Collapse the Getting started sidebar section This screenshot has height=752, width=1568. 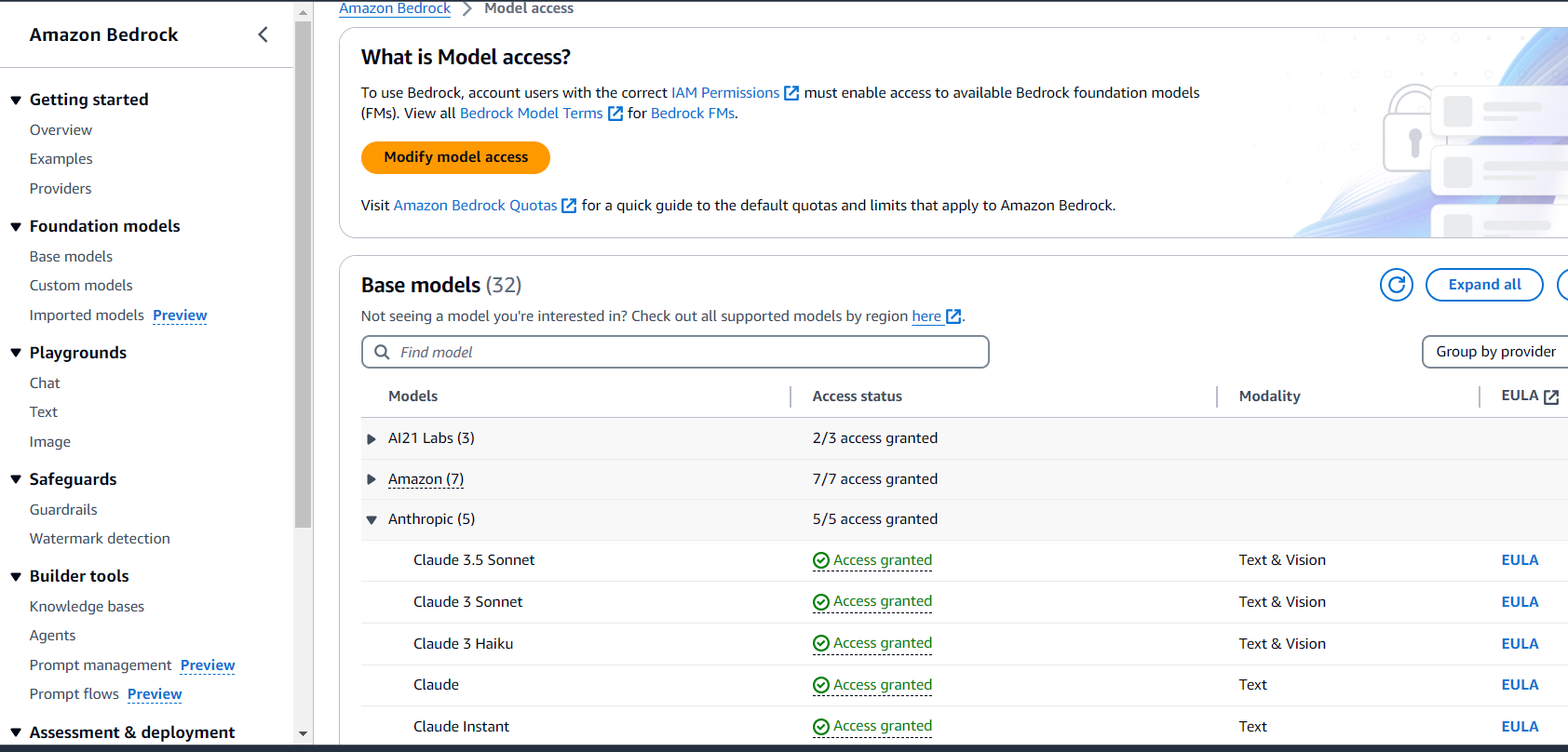click(x=16, y=100)
